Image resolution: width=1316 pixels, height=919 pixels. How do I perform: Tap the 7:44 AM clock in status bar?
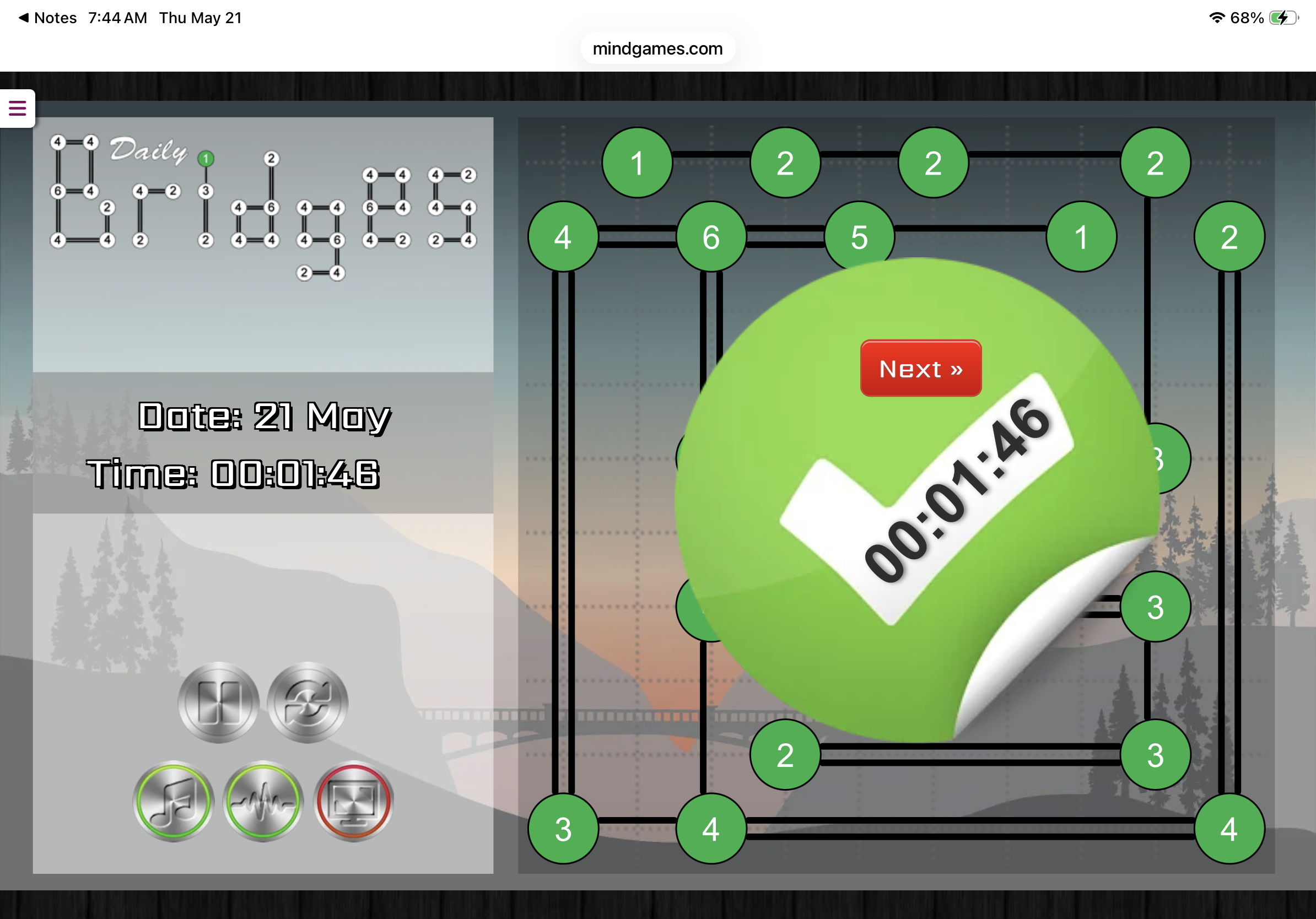coord(117,18)
